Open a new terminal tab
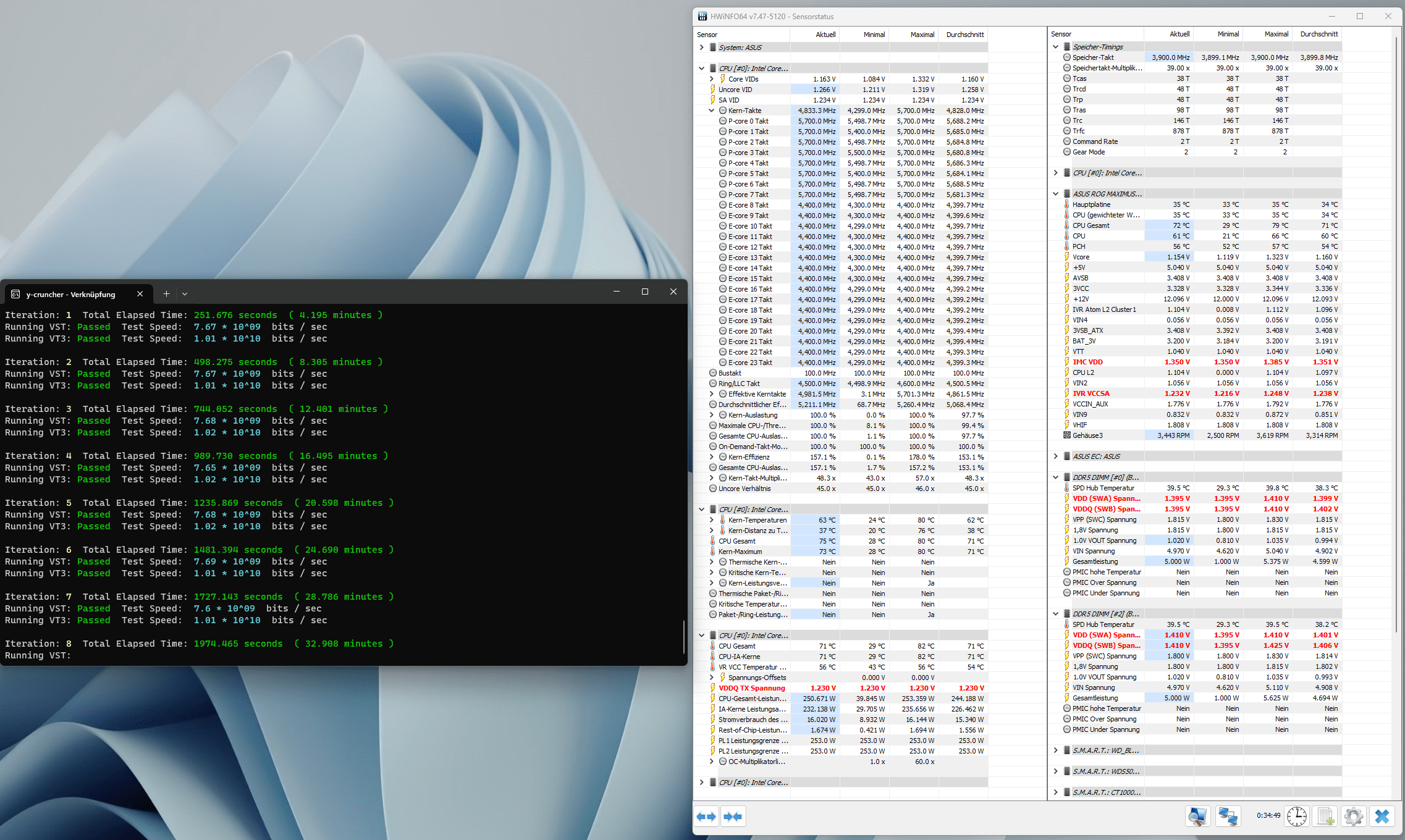This screenshot has height=840, width=1405. coord(166,294)
